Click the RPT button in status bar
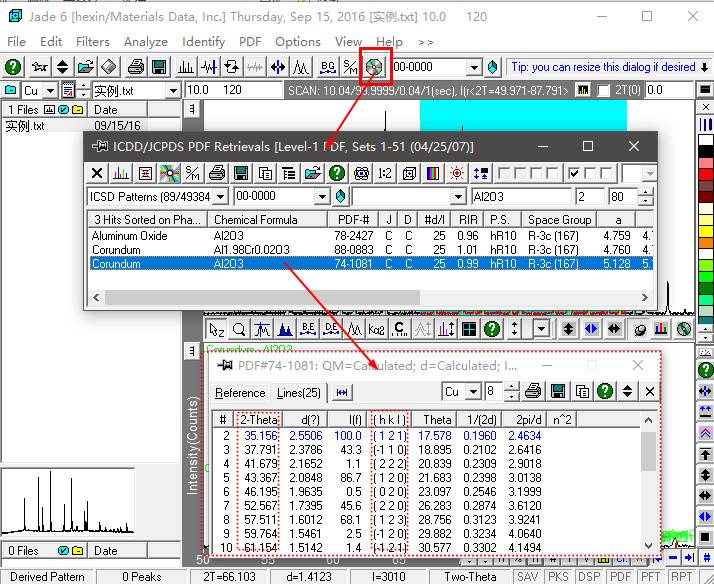Screen dimensions: 714x584 682,576
